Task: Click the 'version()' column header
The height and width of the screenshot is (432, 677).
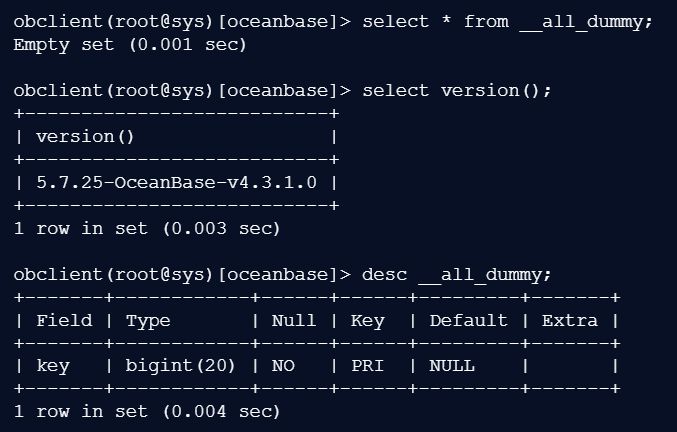Action: [x=85, y=136]
